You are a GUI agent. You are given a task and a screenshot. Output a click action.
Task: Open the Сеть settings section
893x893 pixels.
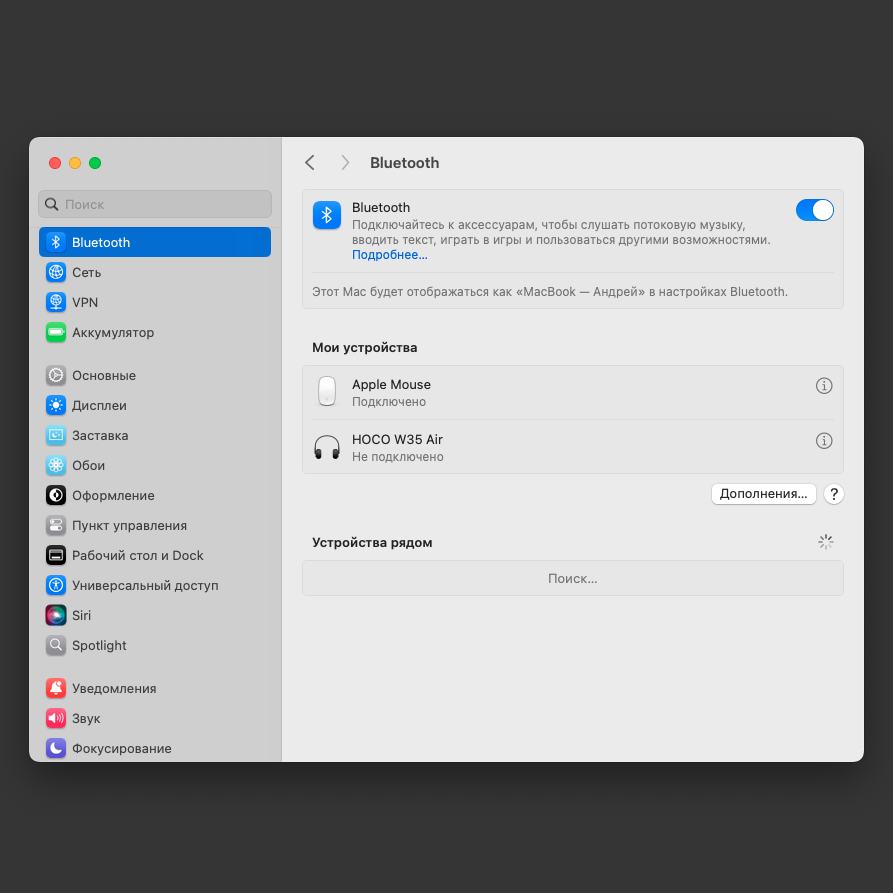[x=155, y=272]
